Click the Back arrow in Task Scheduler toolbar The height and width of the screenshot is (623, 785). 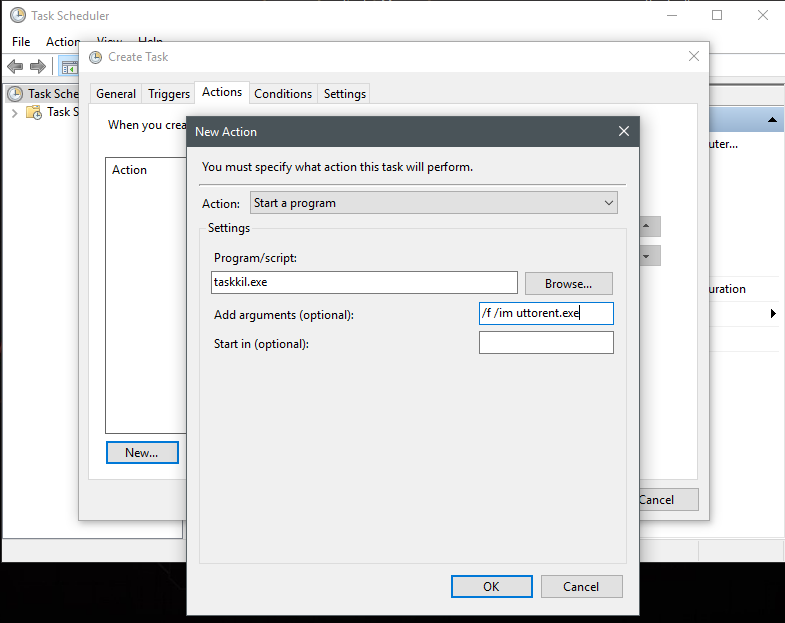(16, 66)
